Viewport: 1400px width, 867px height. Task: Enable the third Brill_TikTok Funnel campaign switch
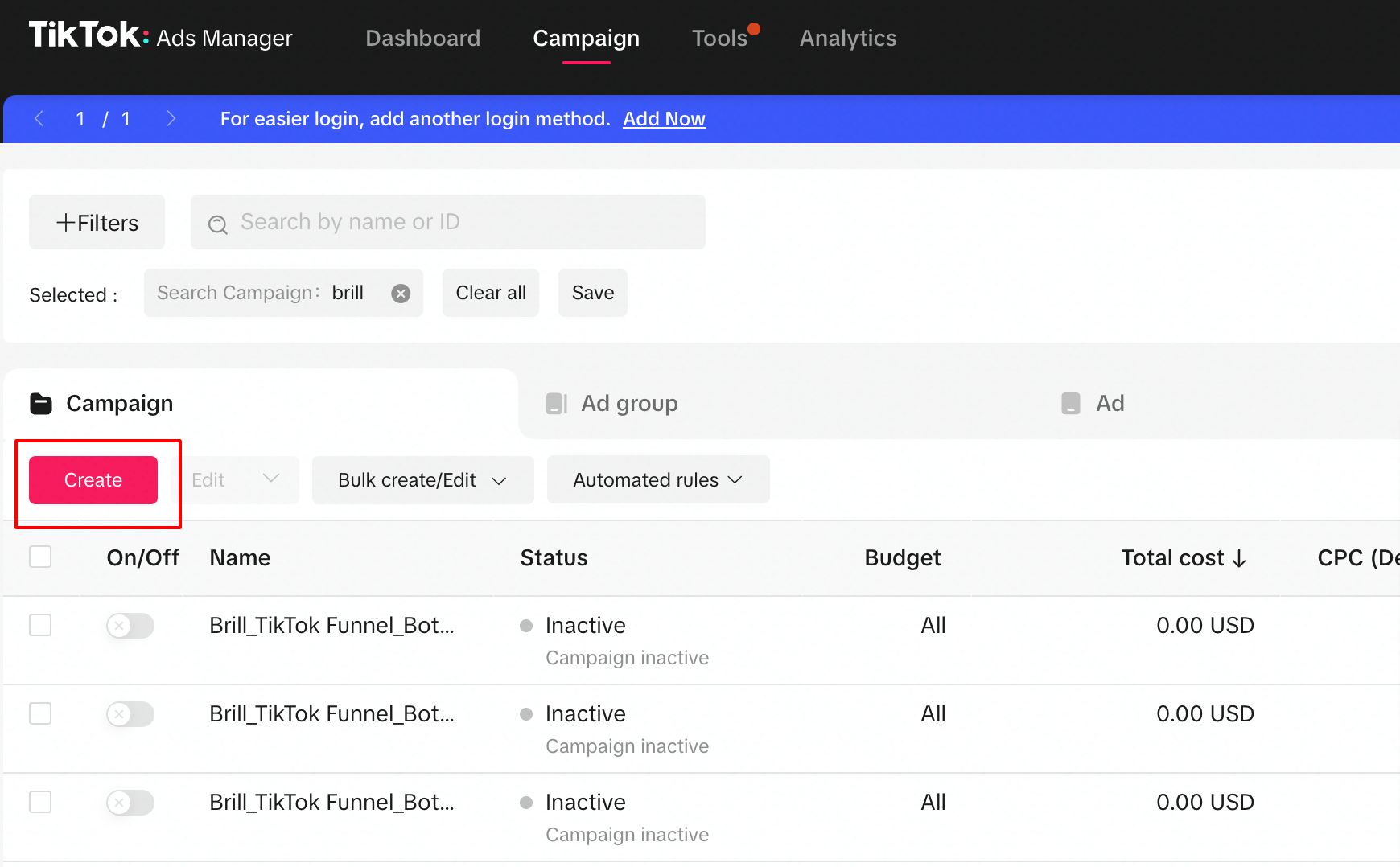tap(130, 803)
